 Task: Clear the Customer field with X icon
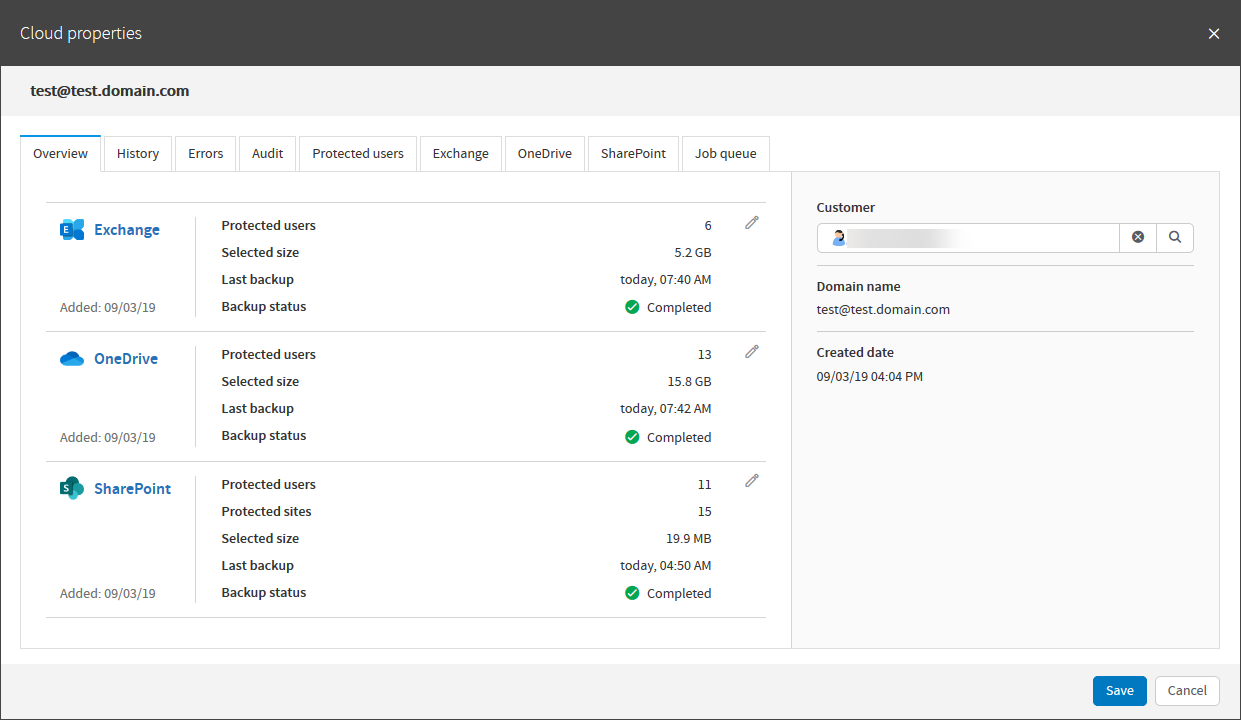[x=1138, y=238]
